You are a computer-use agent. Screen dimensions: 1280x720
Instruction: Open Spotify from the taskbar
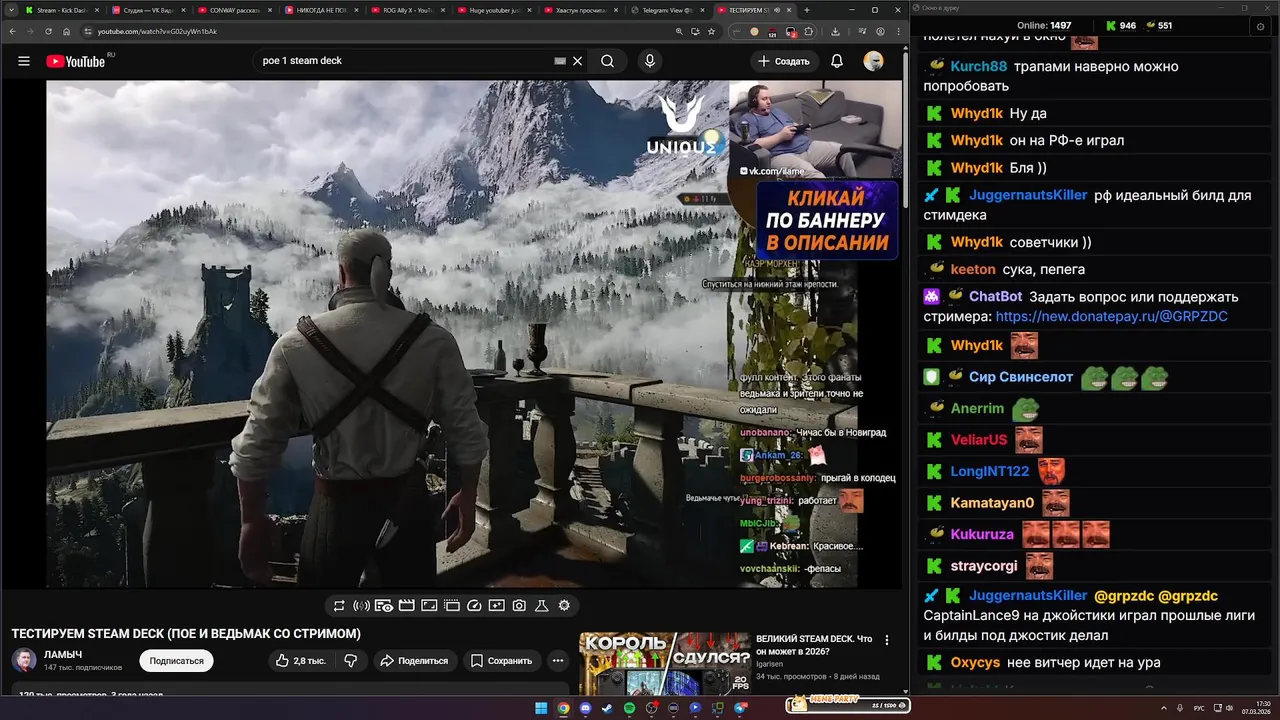[x=629, y=708]
